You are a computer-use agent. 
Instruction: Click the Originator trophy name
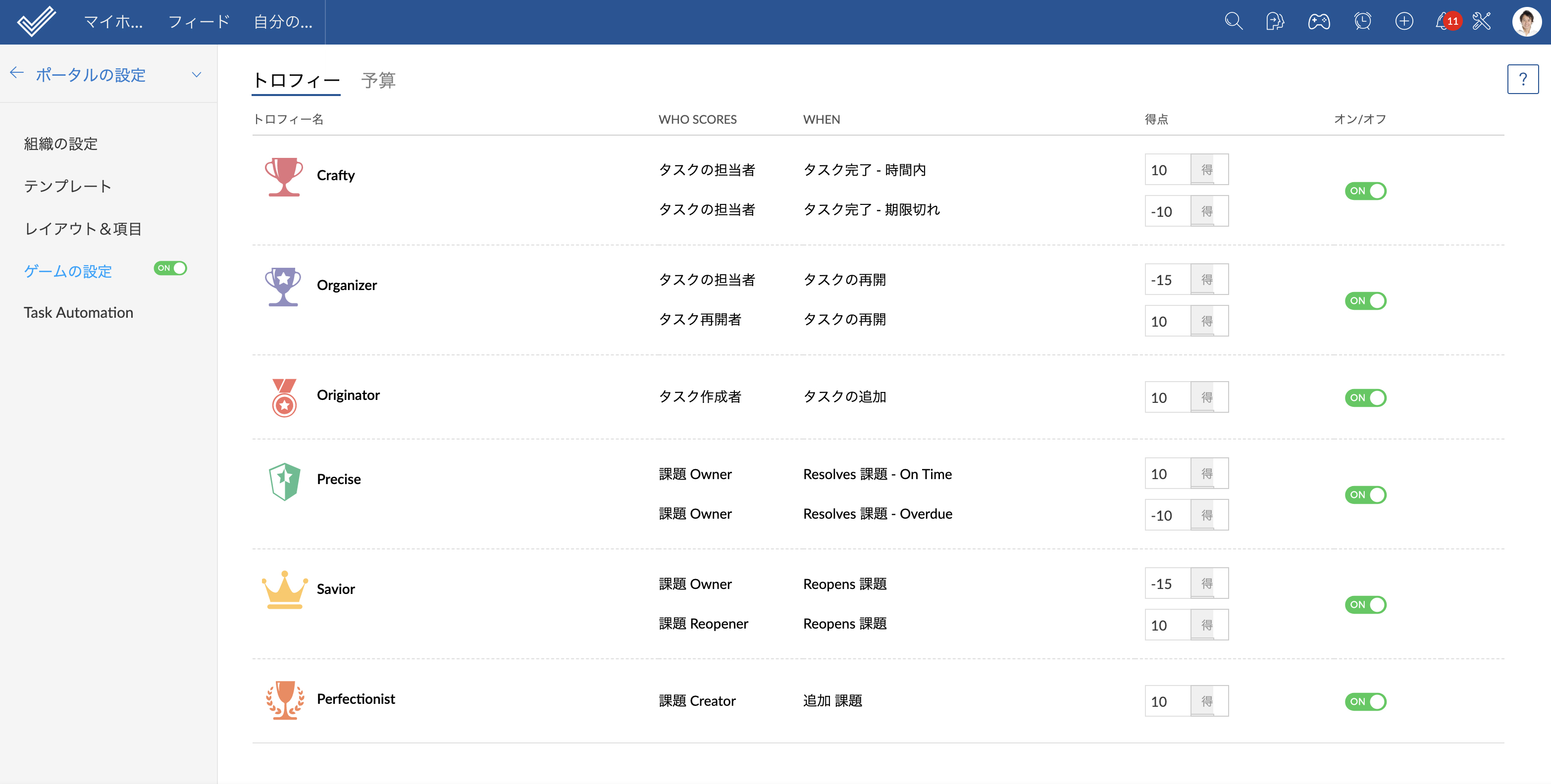point(348,395)
